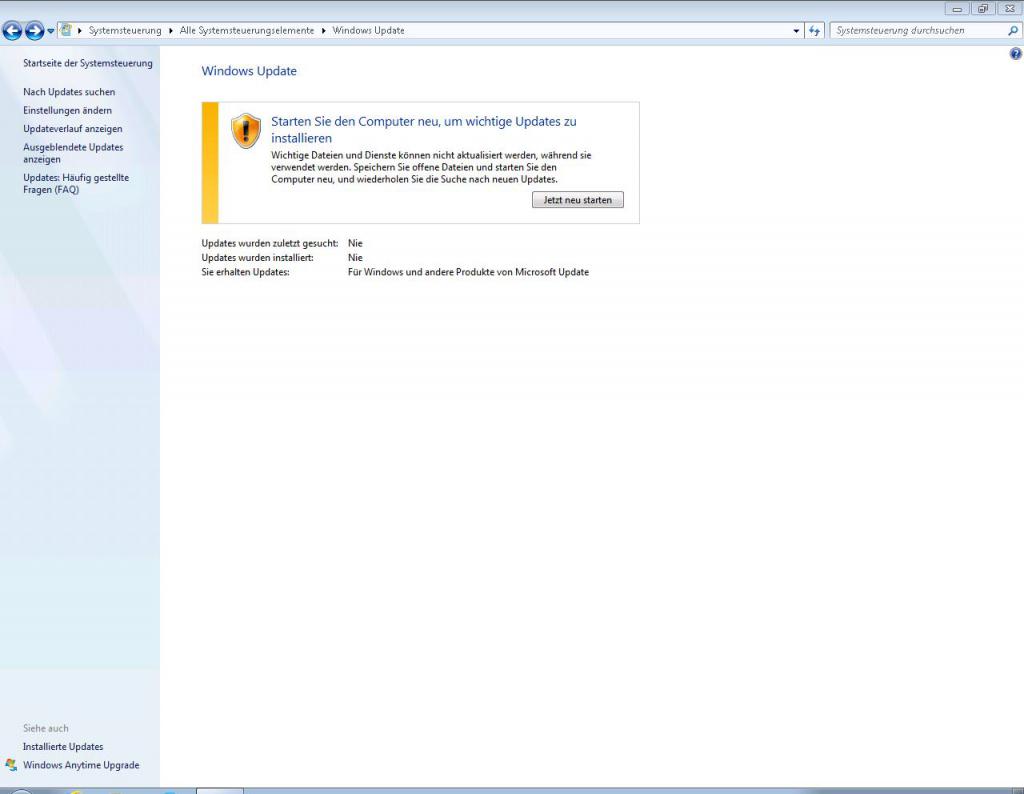Go back using the Back arrow button
This screenshot has height=794, width=1024.
click(x=12, y=30)
